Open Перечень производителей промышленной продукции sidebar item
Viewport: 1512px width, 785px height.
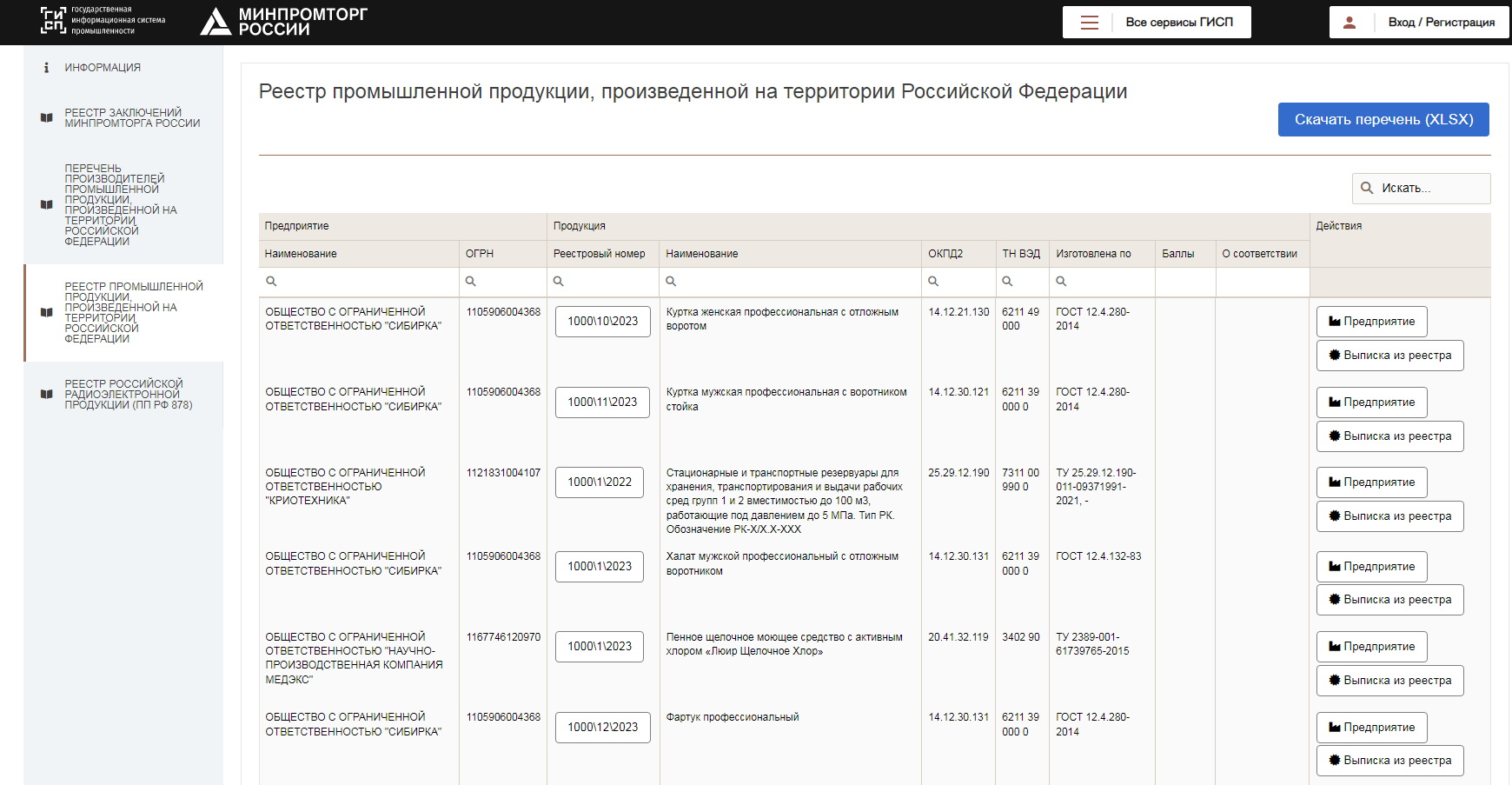(123, 205)
